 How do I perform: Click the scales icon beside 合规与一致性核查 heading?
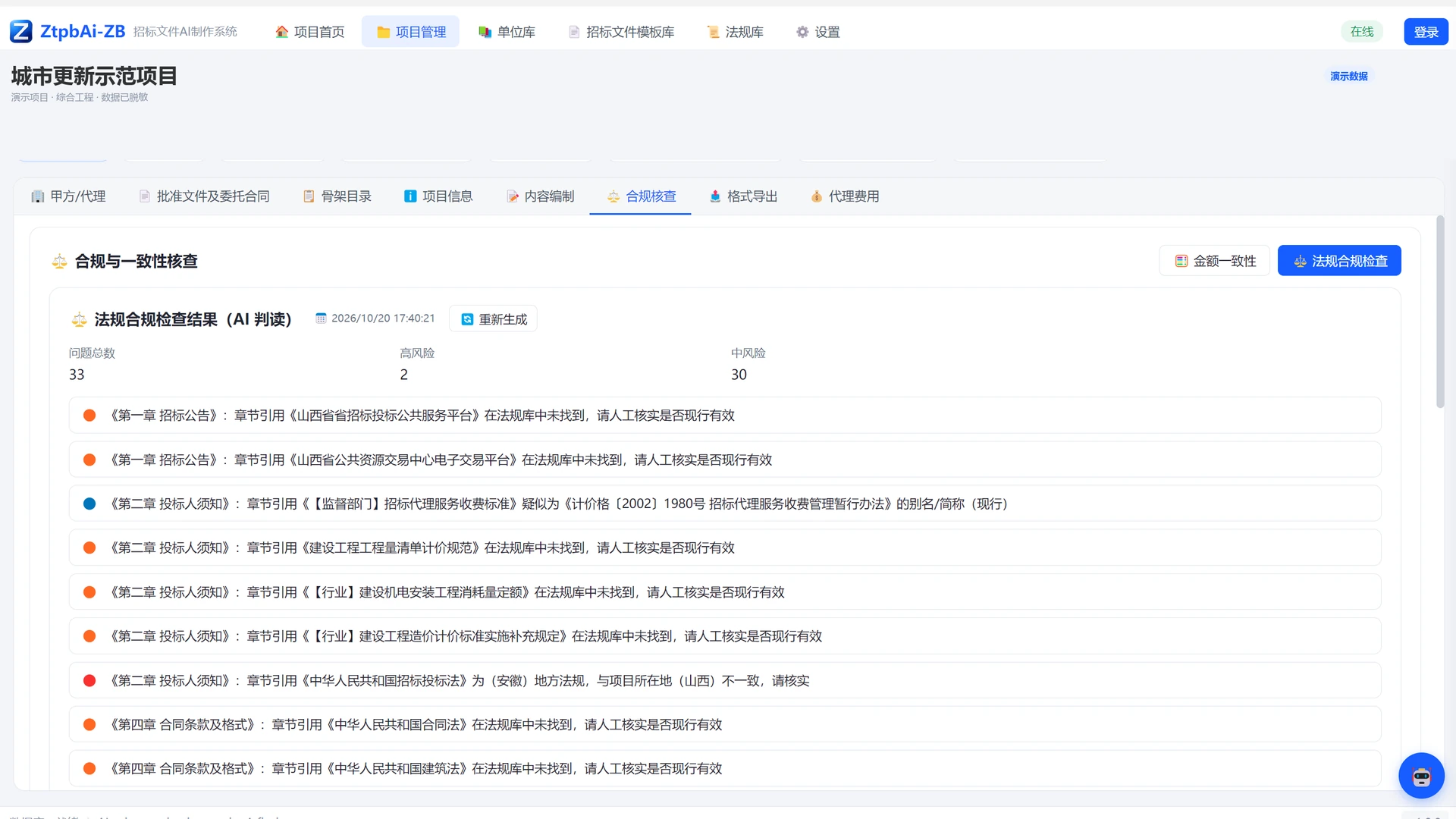tap(59, 262)
